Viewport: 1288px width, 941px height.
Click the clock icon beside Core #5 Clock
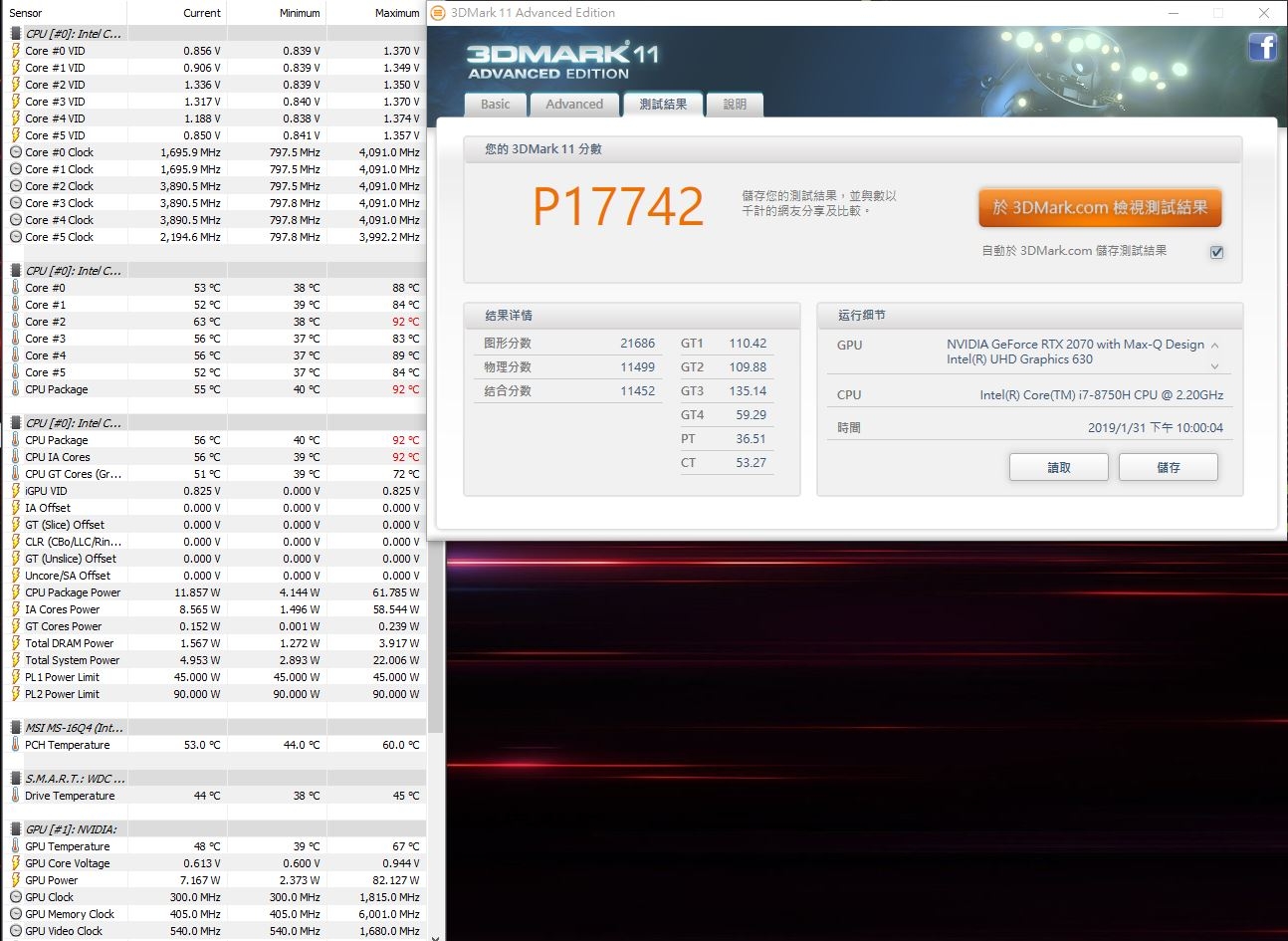16,237
